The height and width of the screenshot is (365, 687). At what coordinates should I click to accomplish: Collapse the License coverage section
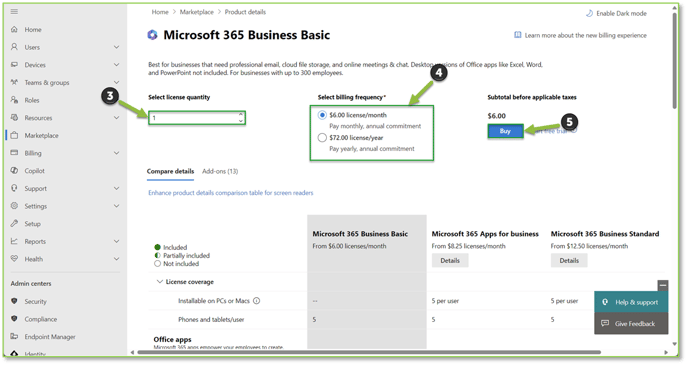(x=159, y=282)
